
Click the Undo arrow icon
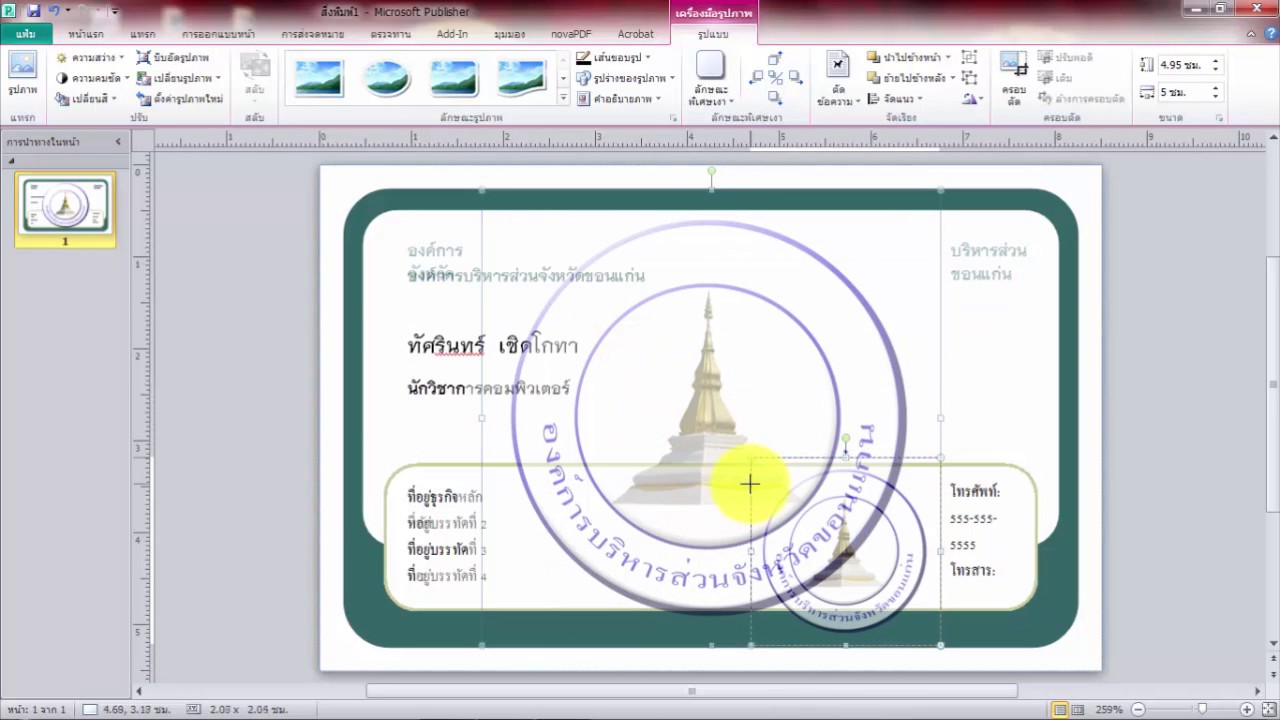[55, 10]
